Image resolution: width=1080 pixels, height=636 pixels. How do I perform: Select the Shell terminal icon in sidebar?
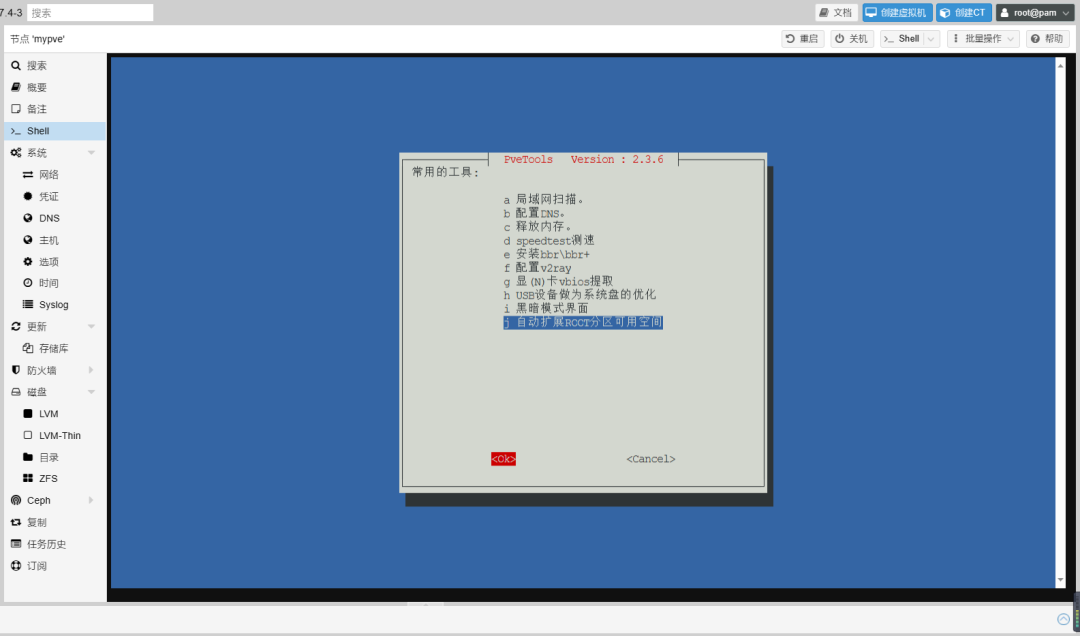(16, 131)
